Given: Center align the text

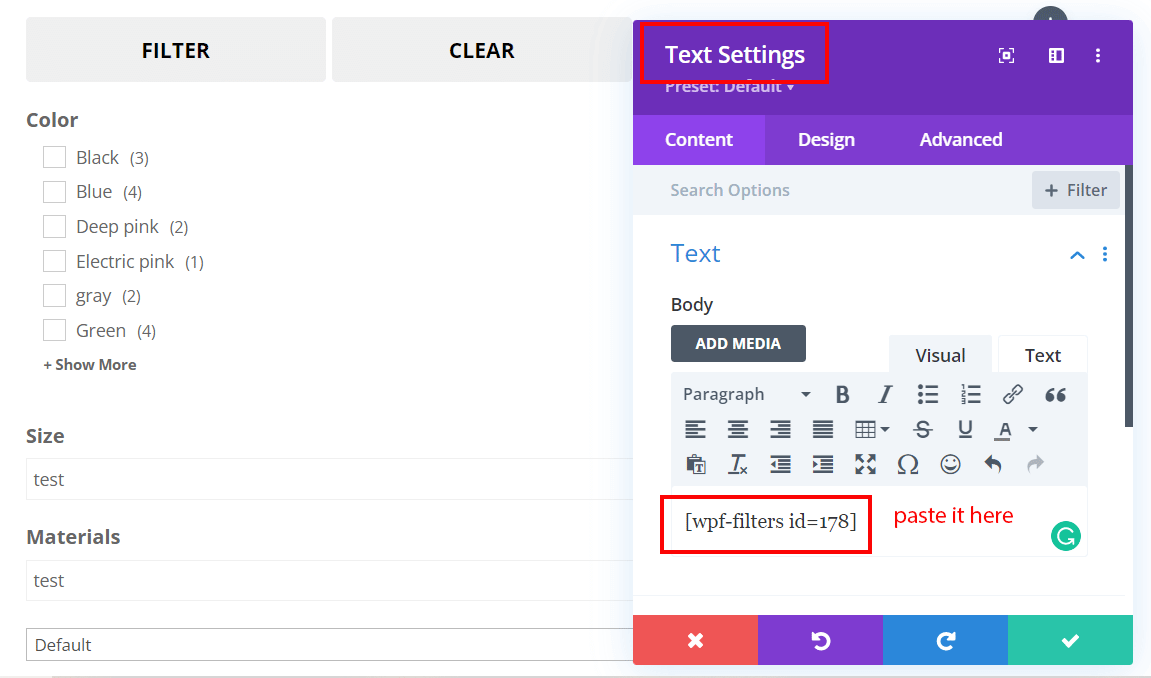Looking at the screenshot, I should pos(738,429).
